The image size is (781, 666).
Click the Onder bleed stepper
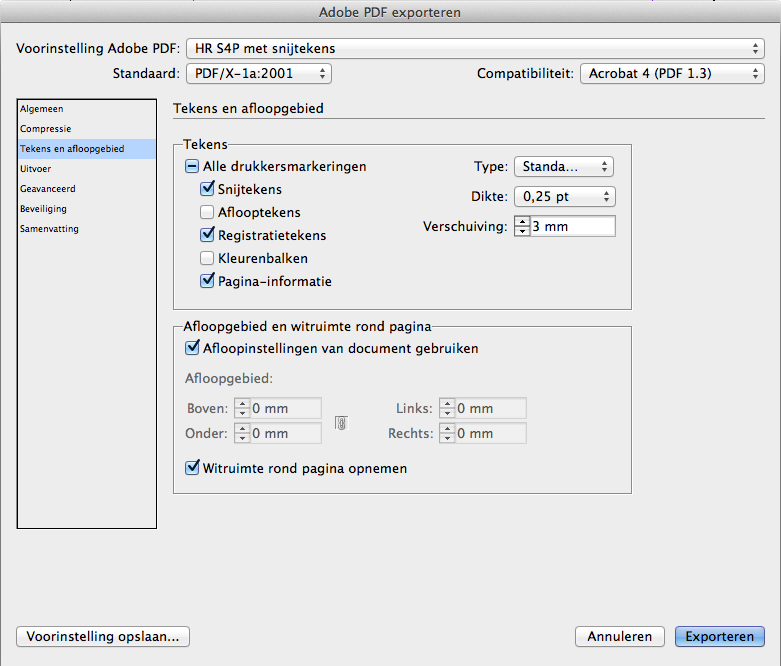[x=242, y=433]
